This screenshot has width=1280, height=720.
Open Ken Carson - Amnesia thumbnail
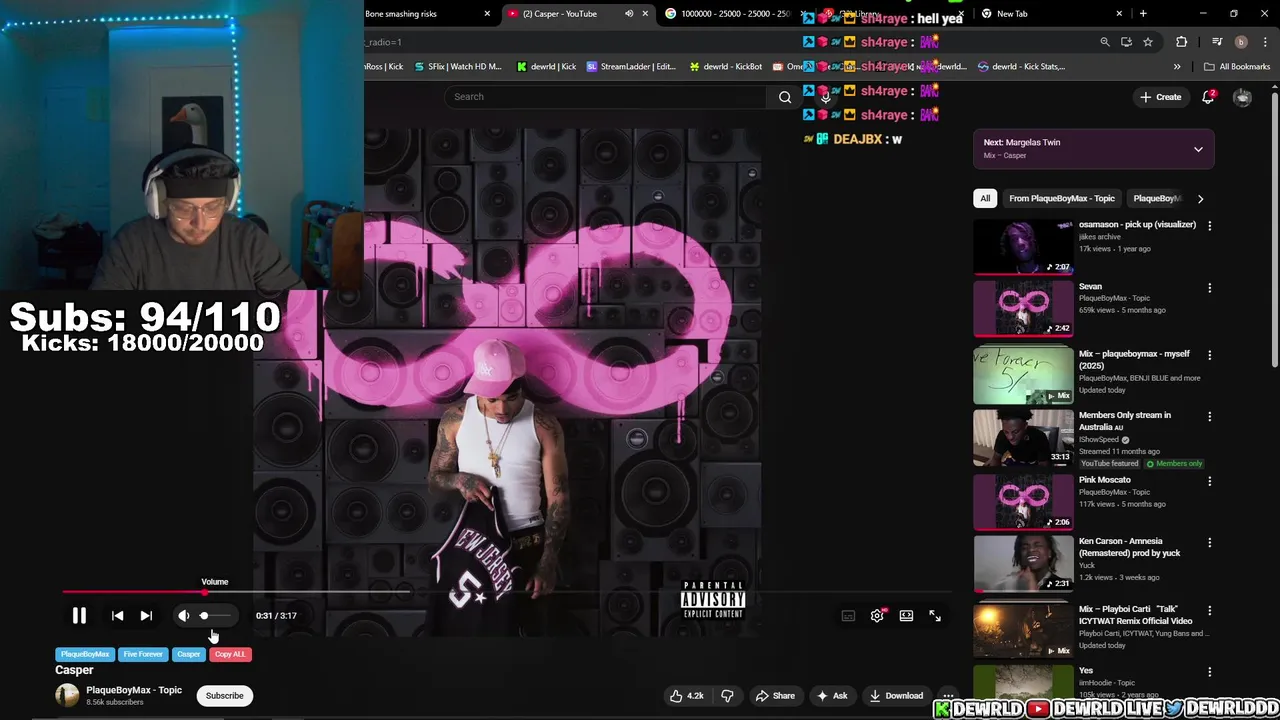point(1023,564)
